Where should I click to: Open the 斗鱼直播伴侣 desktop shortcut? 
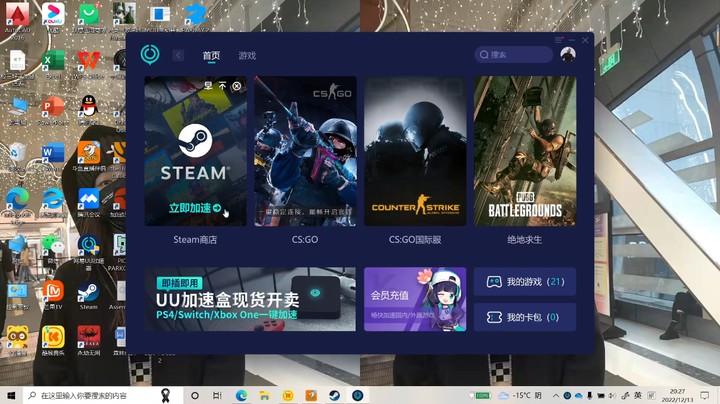point(89,157)
